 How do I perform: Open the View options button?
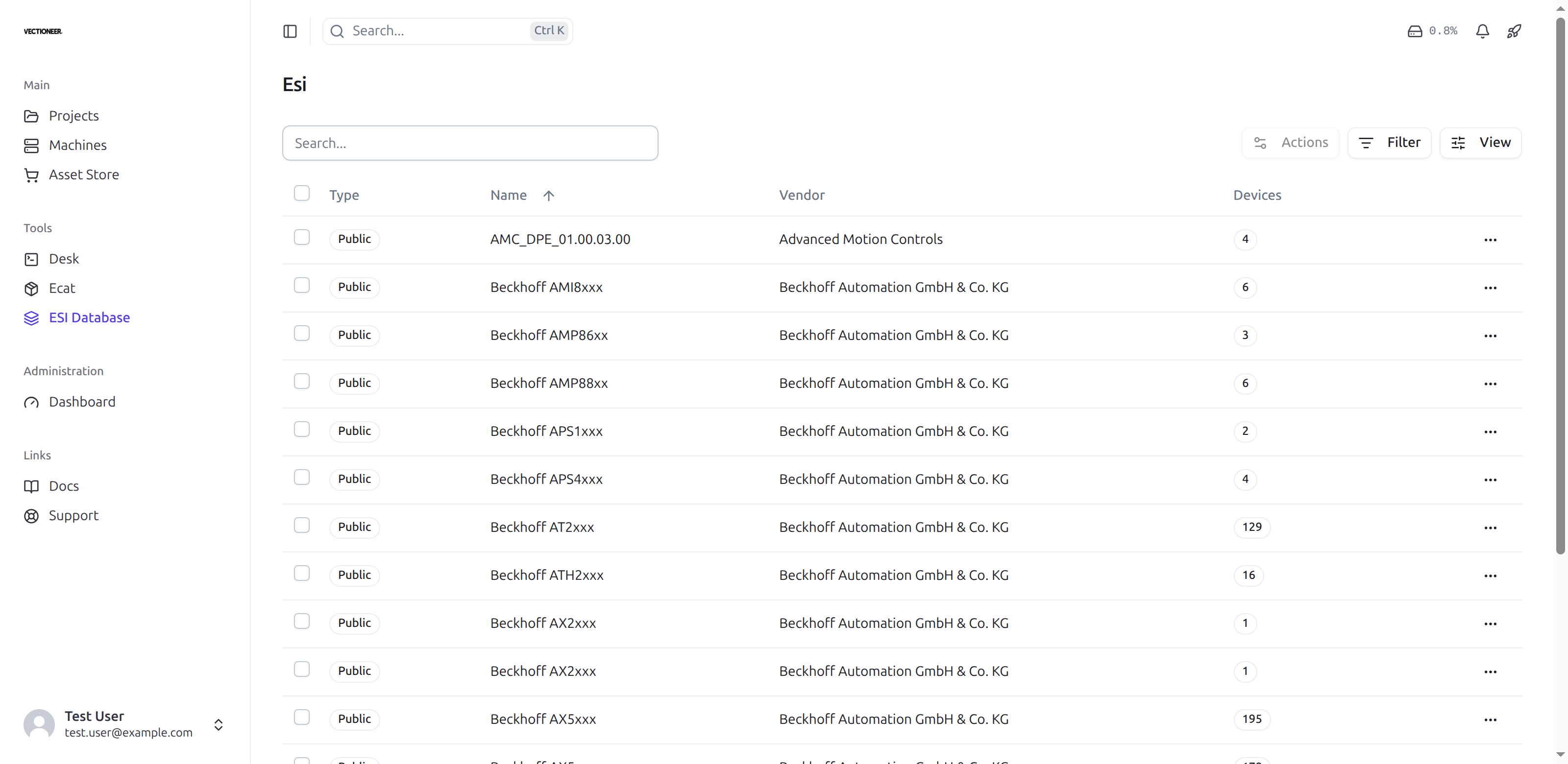1480,143
